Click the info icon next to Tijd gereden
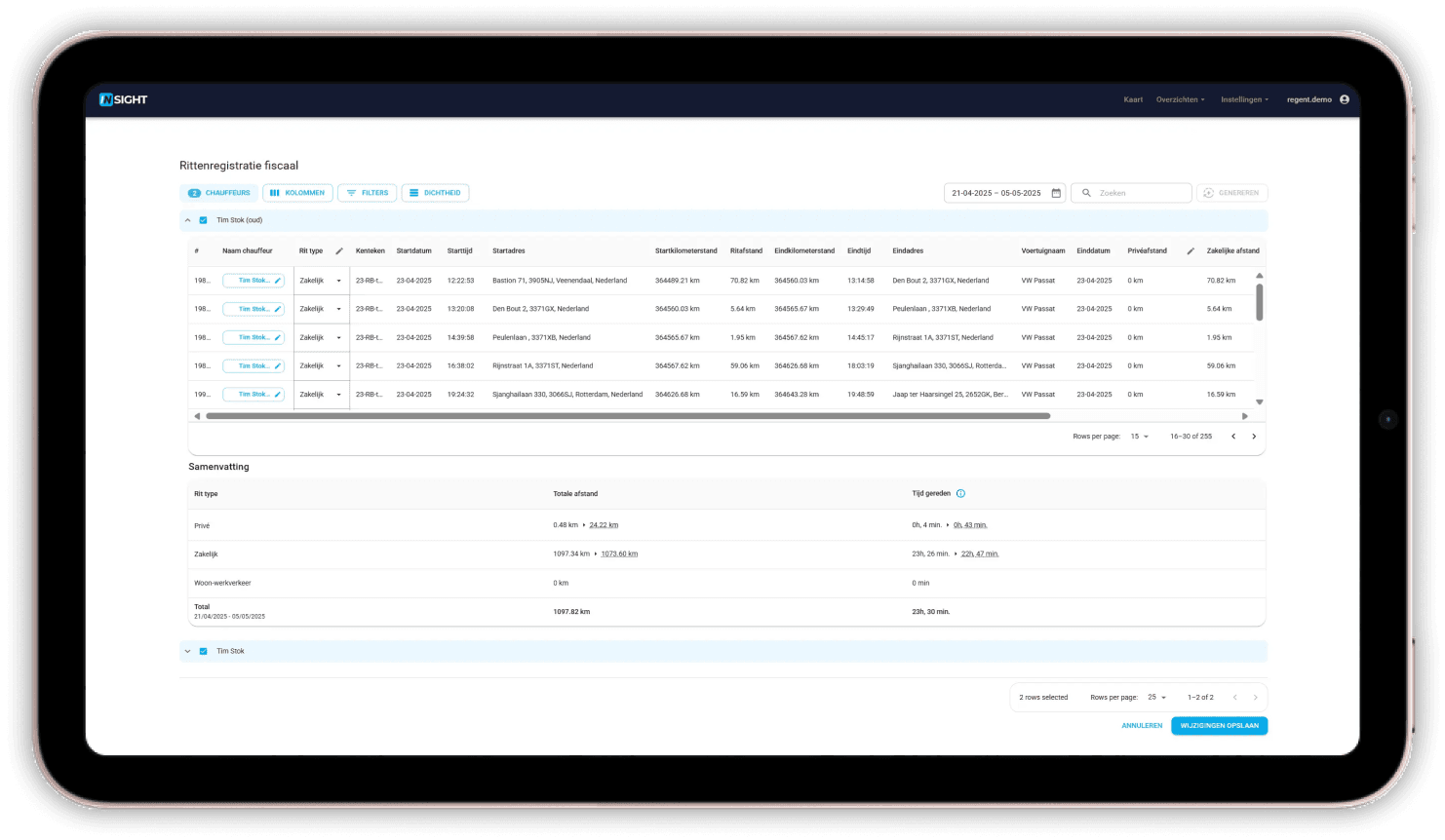Image resolution: width=1445 pixels, height=840 pixels. (960, 494)
